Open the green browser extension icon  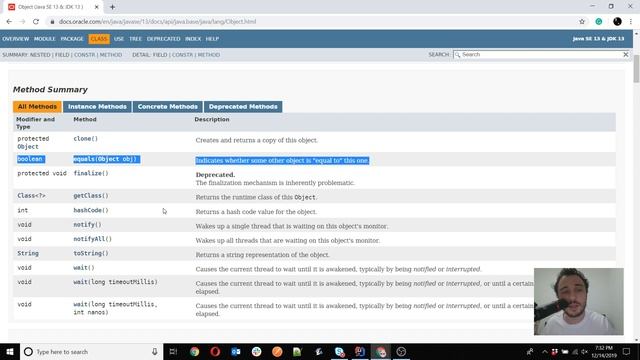tap(599, 22)
